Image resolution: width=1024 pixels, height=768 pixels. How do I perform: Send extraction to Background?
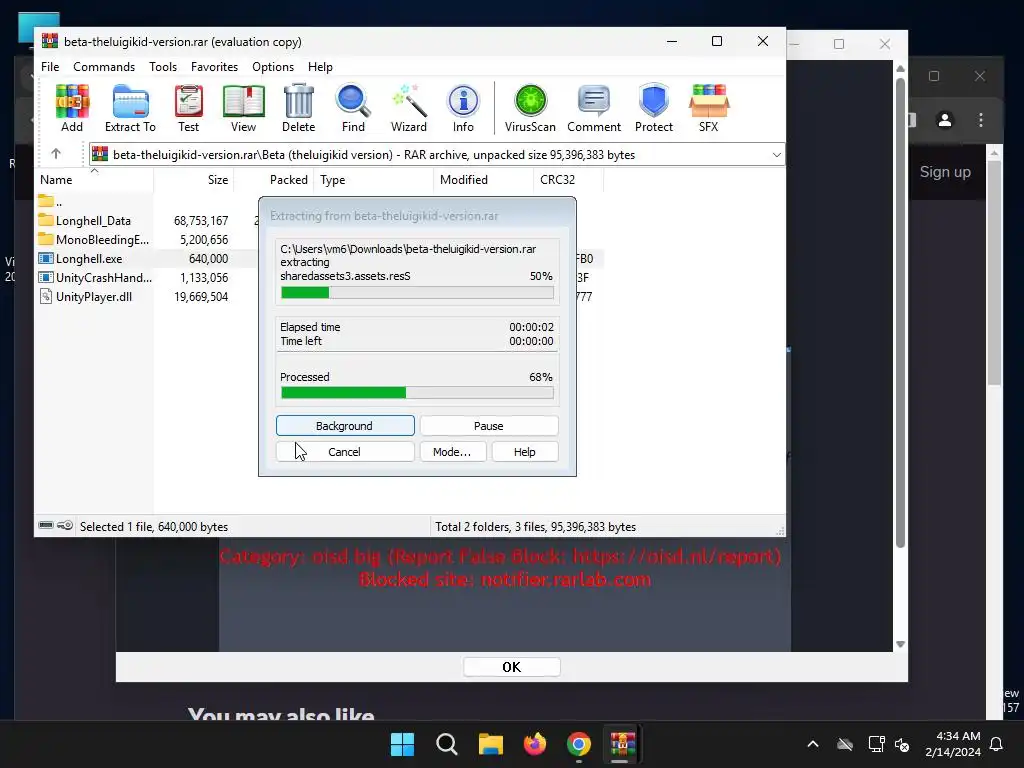pyautogui.click(x=345, y=426)
